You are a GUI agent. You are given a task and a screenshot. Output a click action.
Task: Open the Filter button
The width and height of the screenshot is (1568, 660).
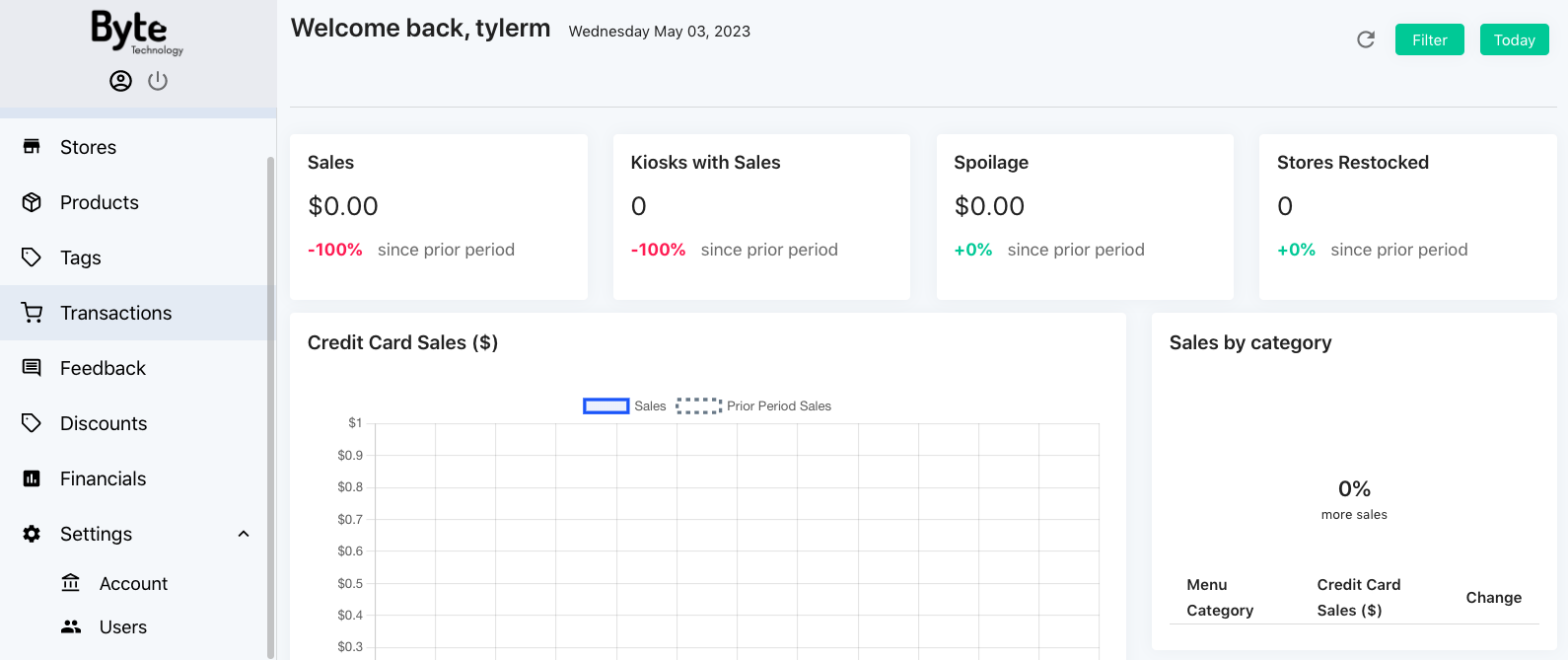point(1429,39)
